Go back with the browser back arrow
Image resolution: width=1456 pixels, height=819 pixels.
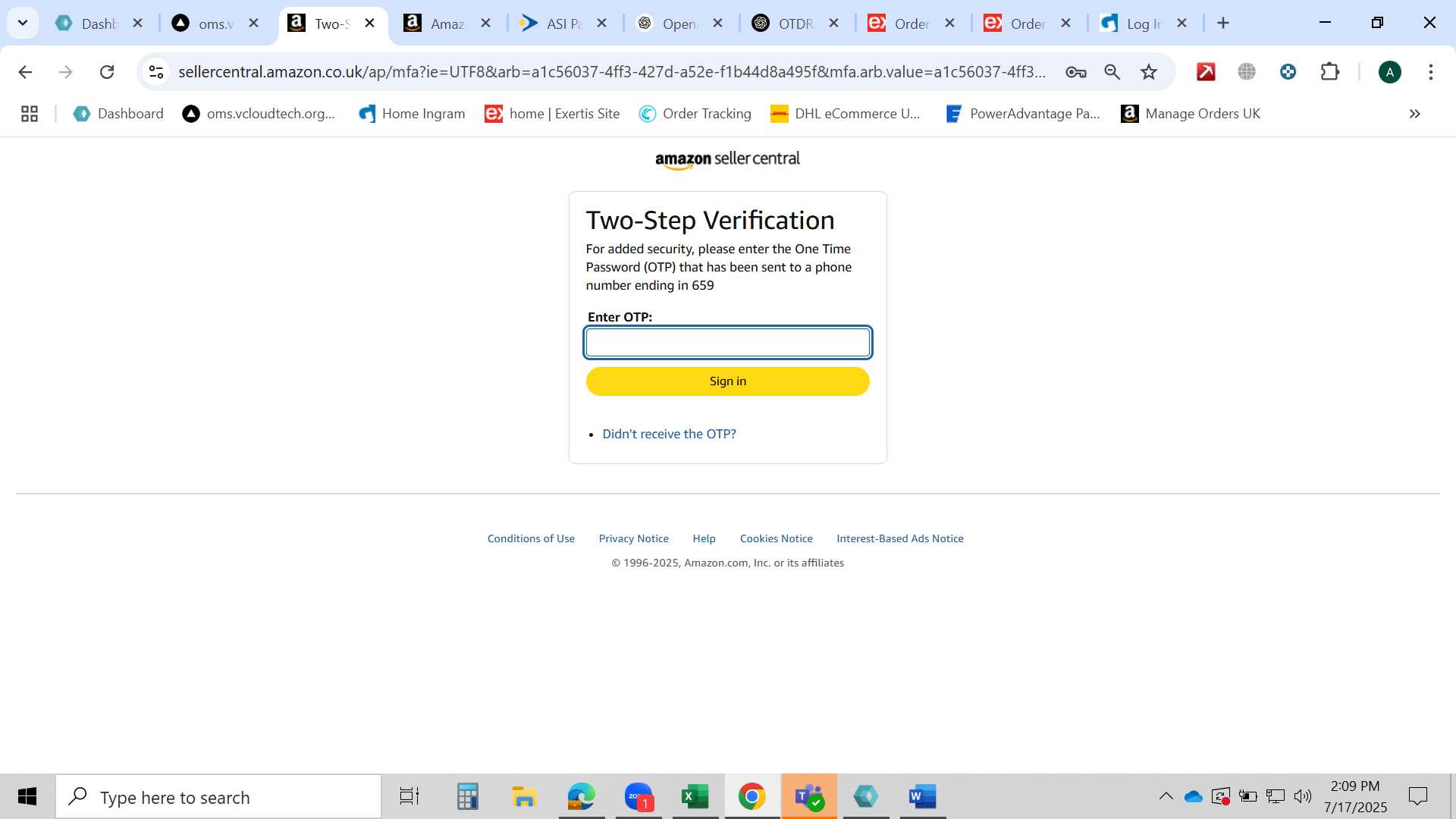25,72
